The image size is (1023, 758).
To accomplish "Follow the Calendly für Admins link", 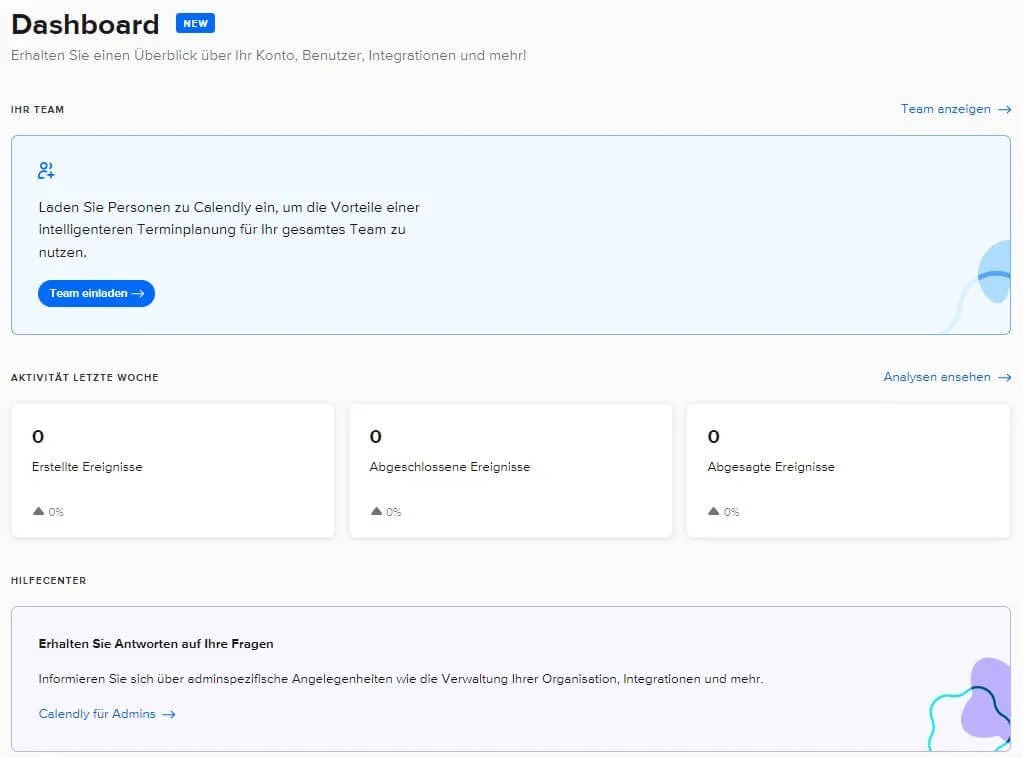I will 107,714.
